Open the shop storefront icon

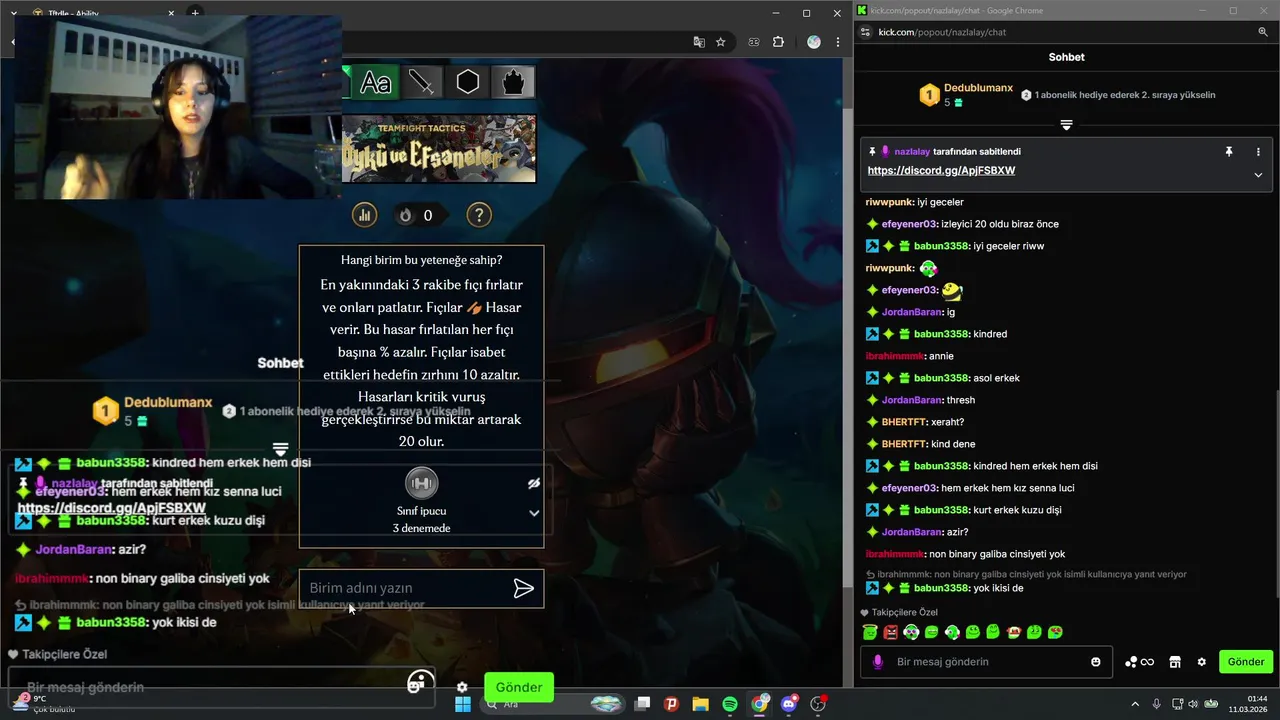[x=1175, y=662]
